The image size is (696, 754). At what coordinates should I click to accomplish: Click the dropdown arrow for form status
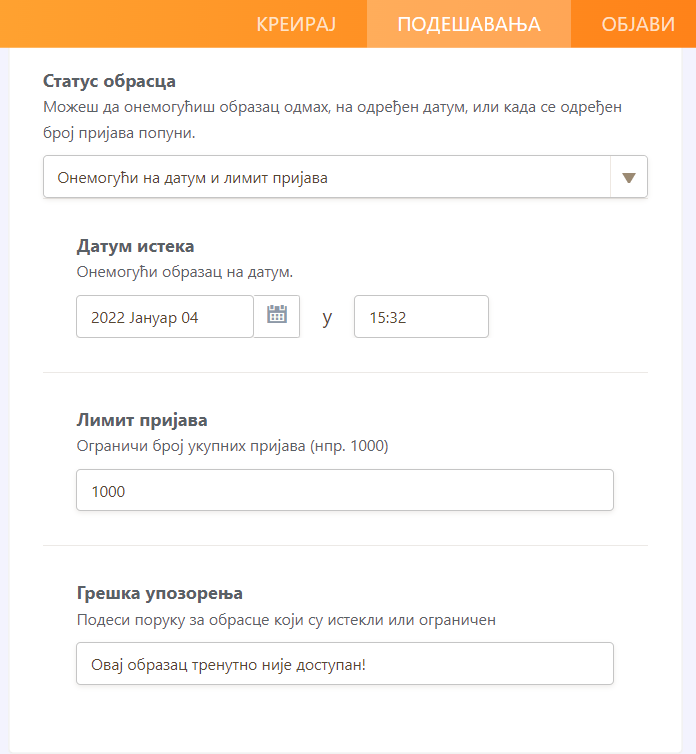[629, 177]
